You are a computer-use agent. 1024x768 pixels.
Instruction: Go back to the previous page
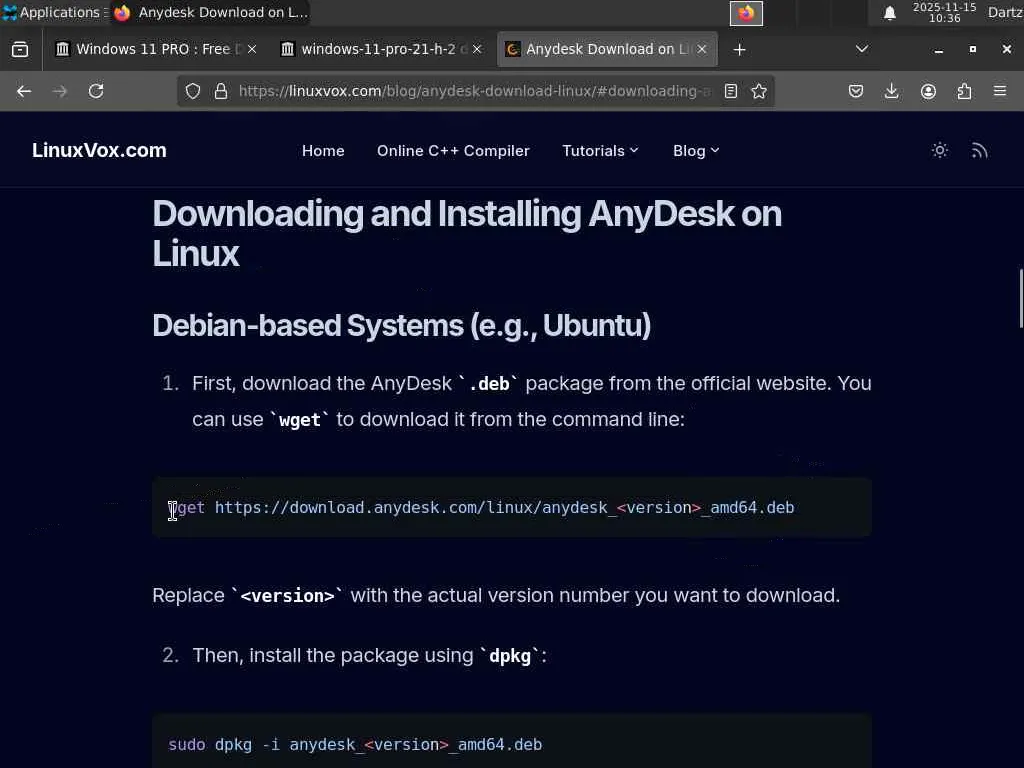24,91
